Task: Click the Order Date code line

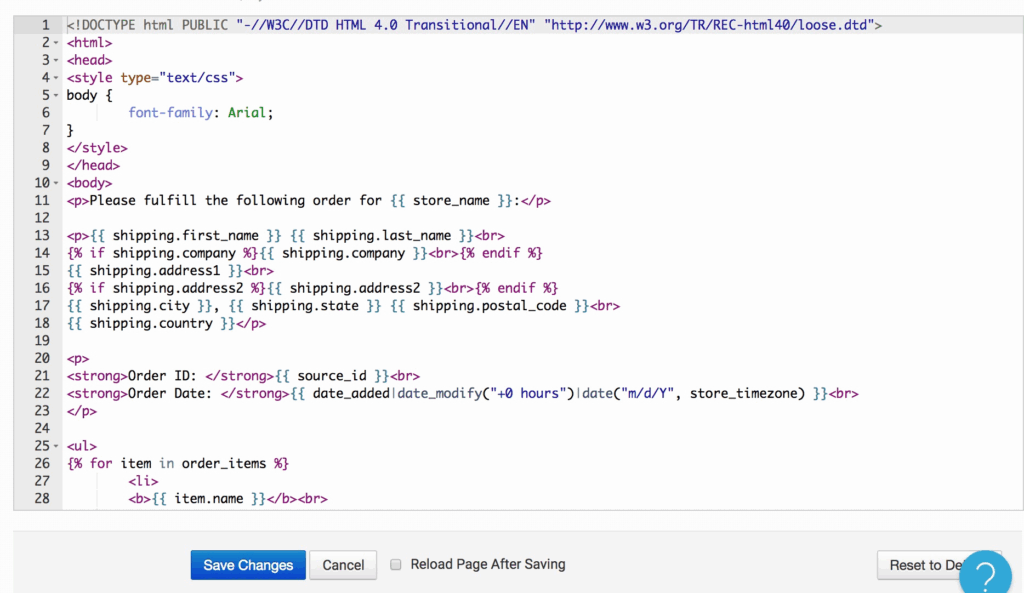Action: (460, 393)
